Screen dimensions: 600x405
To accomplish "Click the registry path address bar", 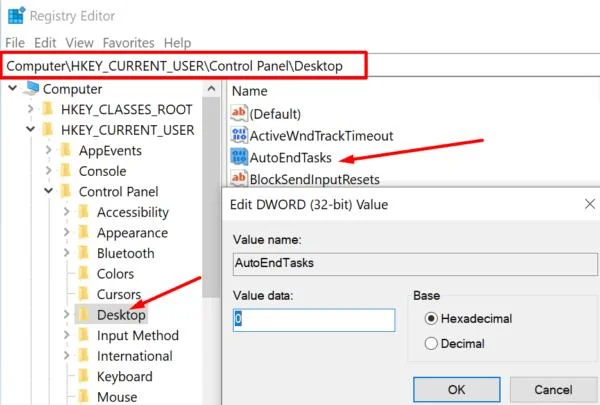I will tap(184, 65).
